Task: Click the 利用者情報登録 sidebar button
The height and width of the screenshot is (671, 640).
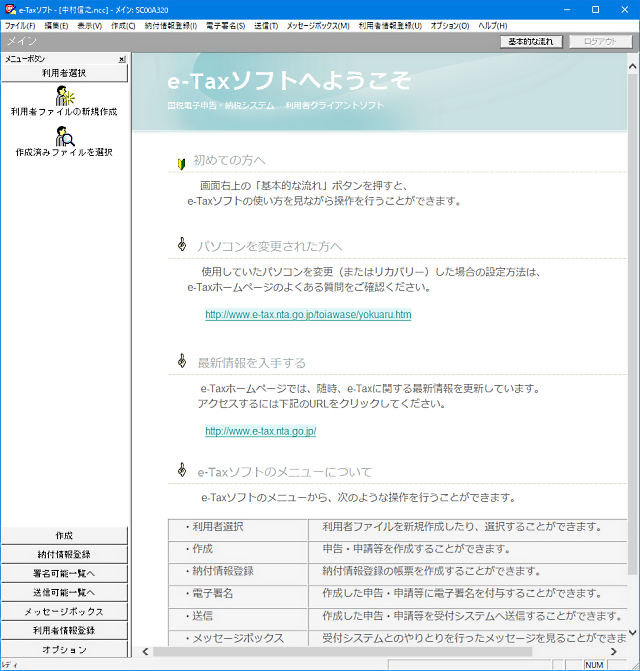Action: [64, 630]
